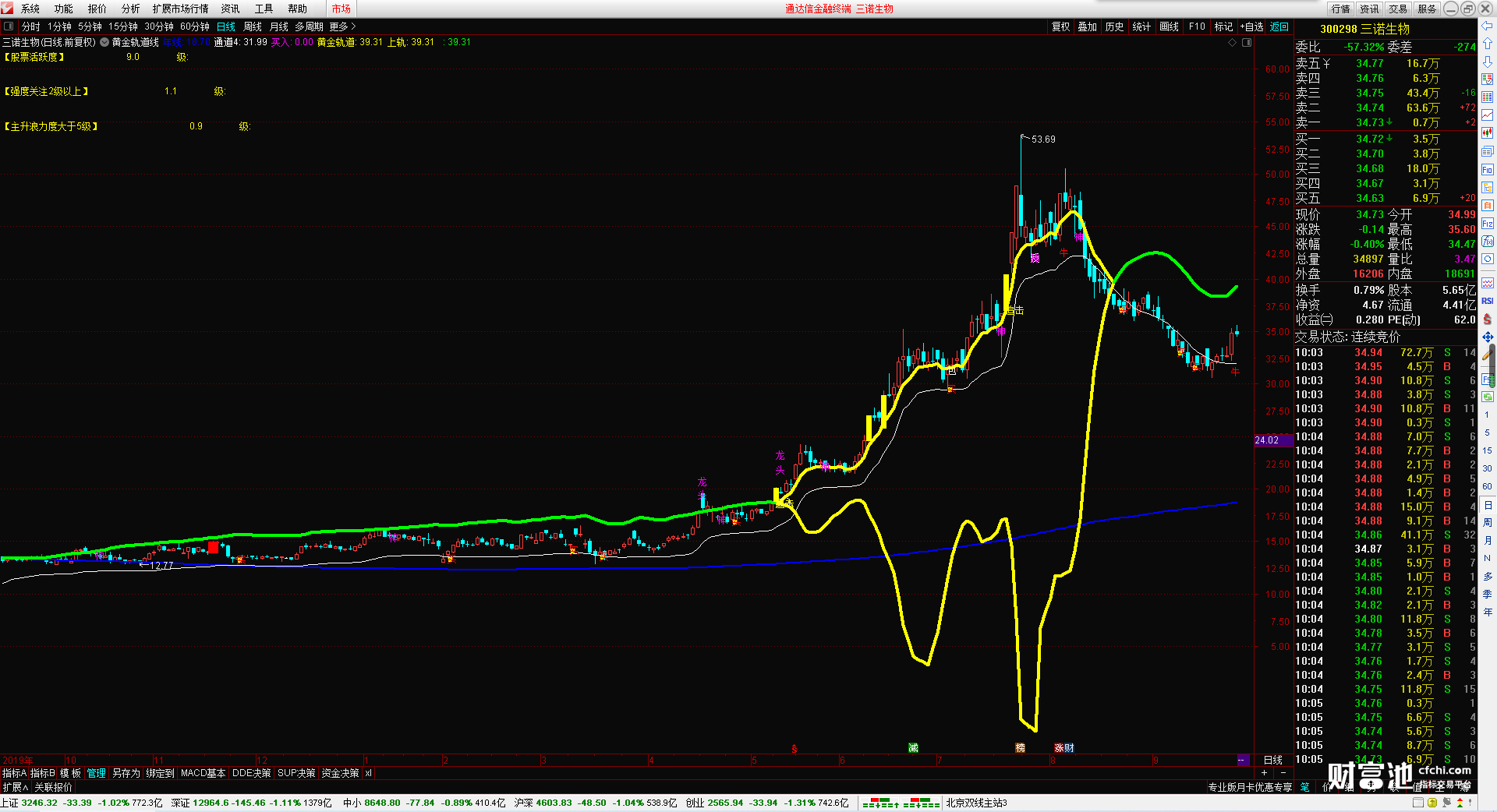Click the wave-lines chart icon in sidebar

click(x=1488, y=283)
